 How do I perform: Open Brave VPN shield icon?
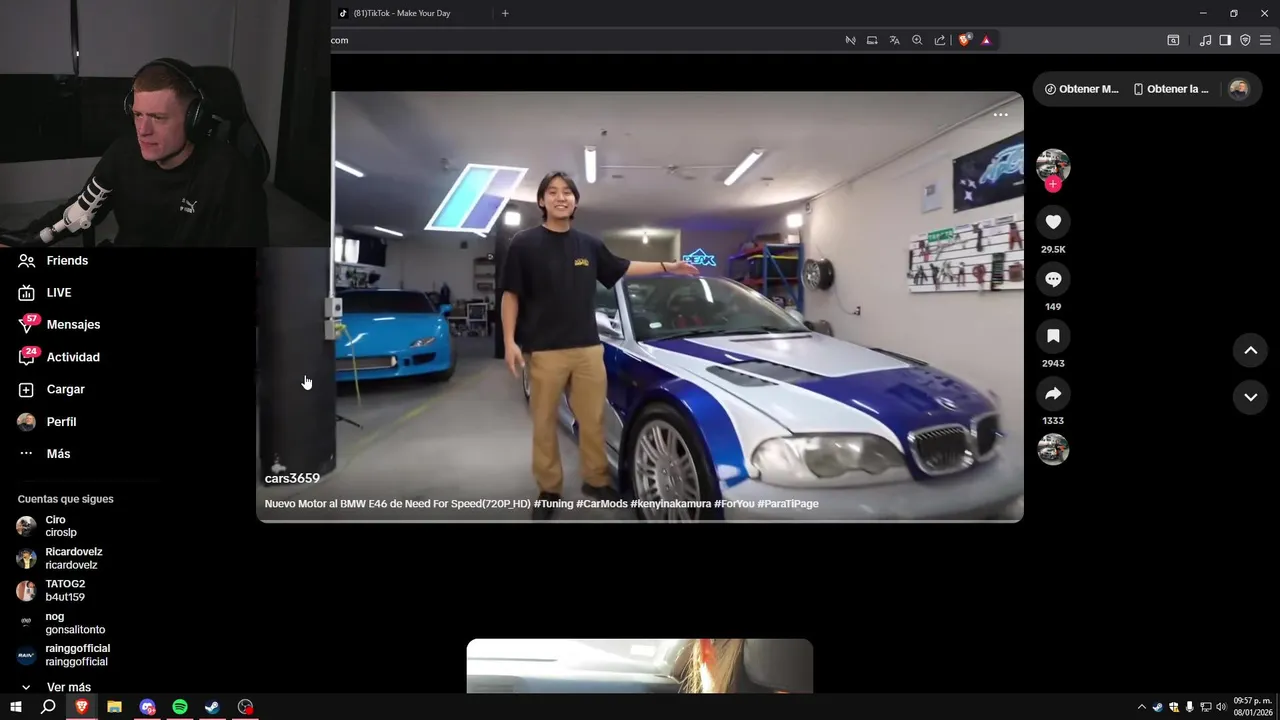[1245, 40]
